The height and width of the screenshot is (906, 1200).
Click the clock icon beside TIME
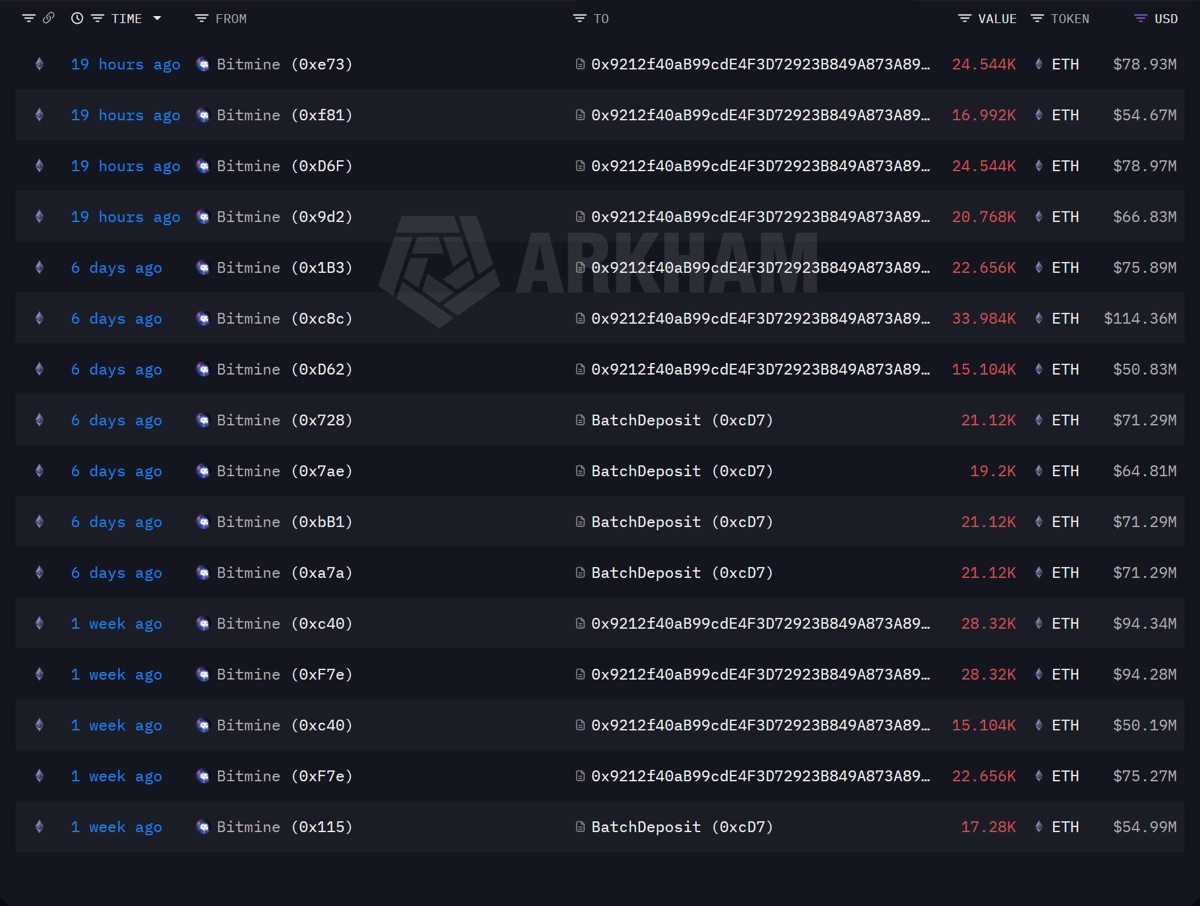[x=77, y=18]
